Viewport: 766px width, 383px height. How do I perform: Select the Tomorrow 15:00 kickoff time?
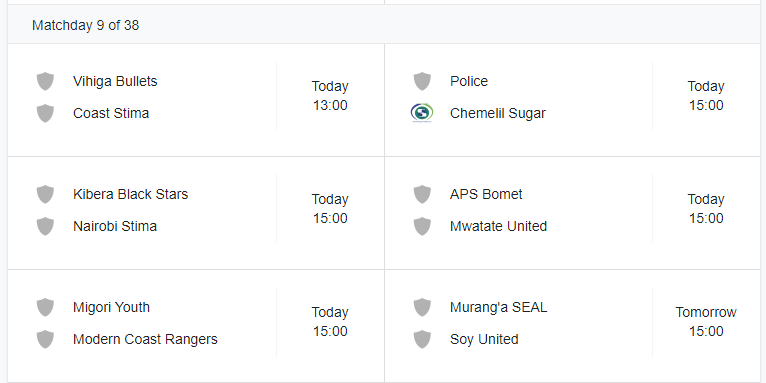coord(706,321)
